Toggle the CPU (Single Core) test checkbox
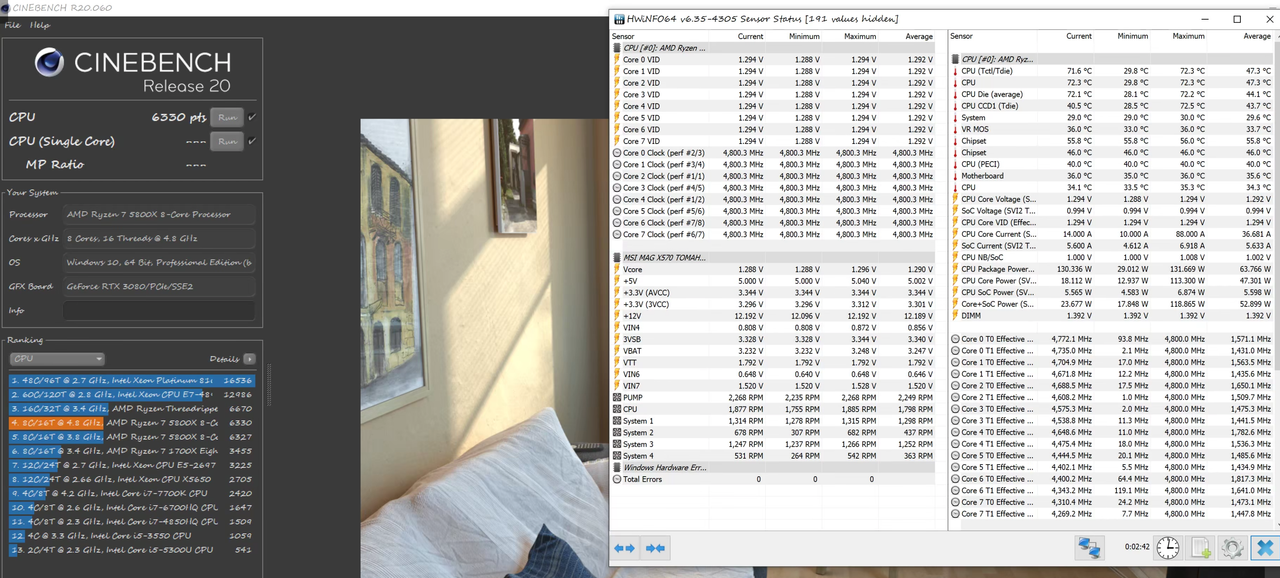 coord(252,141)
